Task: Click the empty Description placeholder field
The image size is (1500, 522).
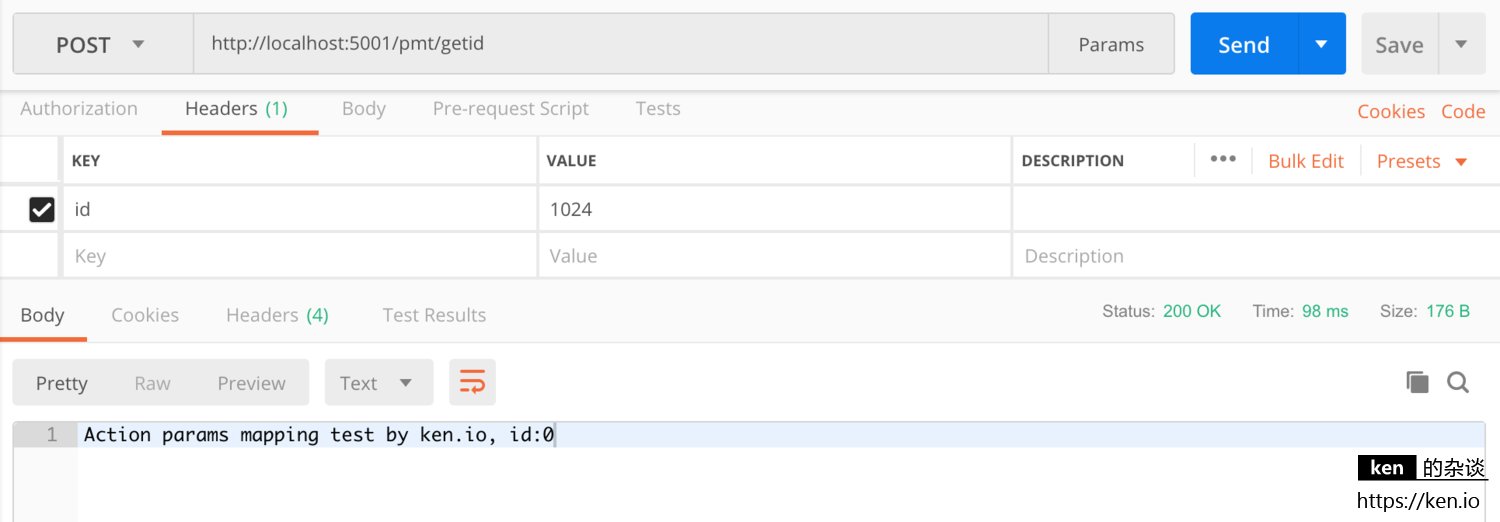Action: click(x=1256, y=256)
